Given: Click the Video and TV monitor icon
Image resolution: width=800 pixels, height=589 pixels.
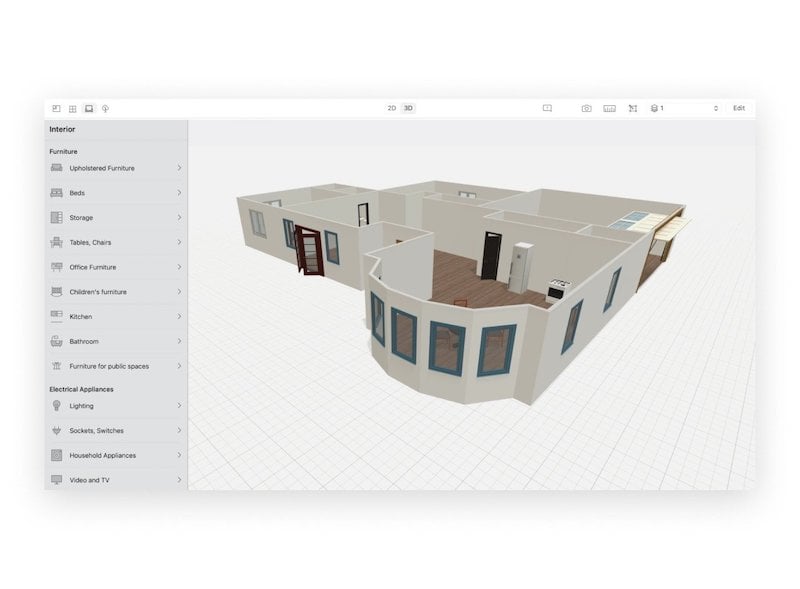Looking at the screenshot, I should pos(57,480).
